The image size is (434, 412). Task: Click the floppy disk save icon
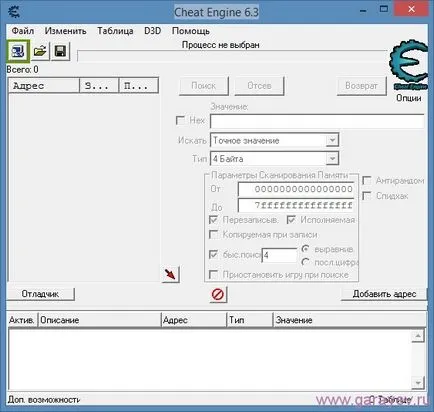pyautogui.click(x=60, y=51)
